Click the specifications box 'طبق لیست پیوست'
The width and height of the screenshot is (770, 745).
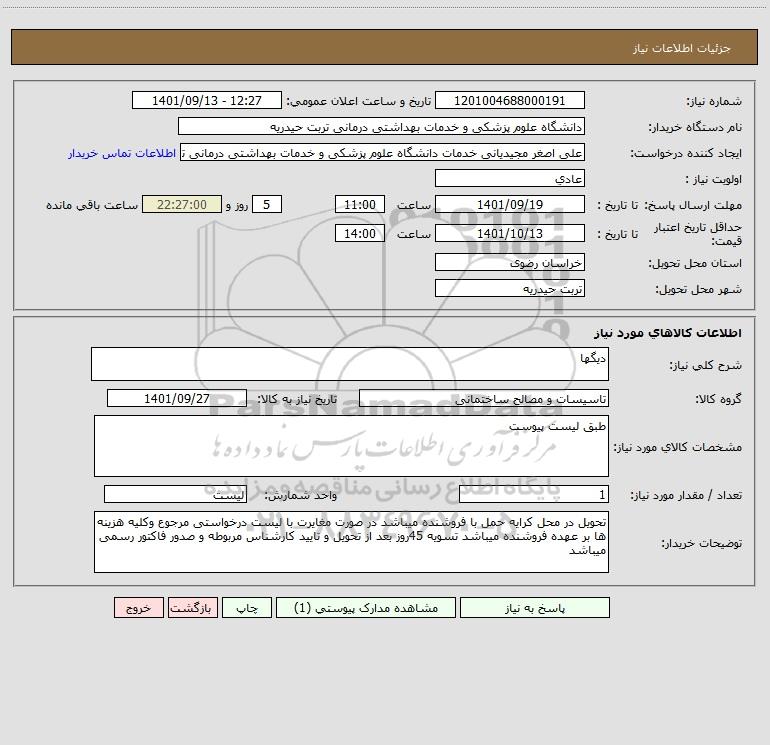[351, 446]
